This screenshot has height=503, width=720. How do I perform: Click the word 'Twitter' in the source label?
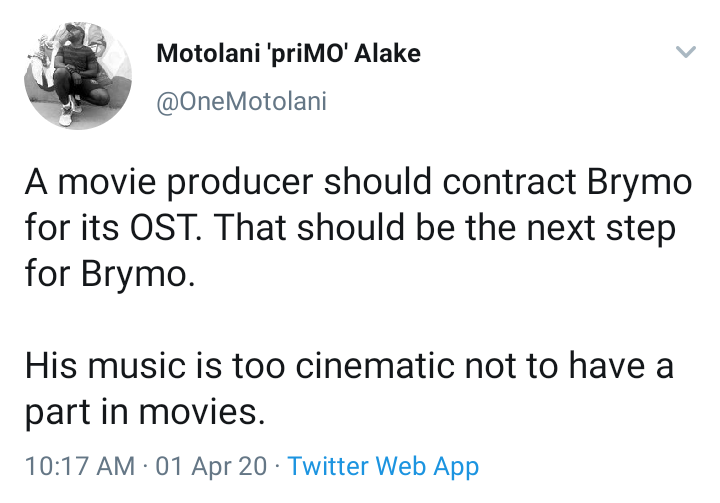[328, 466]
